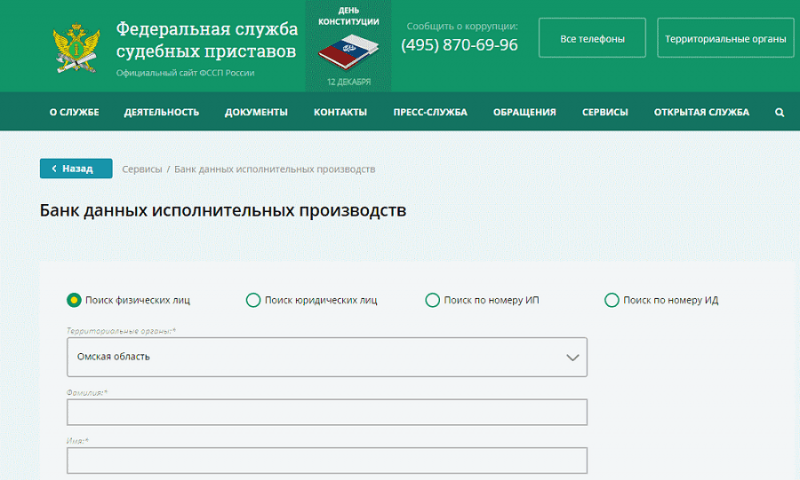Image resolution: width=800 pixels, height=480 pixels.
Task: Select Поиск юридических лиц radio button
Action: tap(253, 300)
